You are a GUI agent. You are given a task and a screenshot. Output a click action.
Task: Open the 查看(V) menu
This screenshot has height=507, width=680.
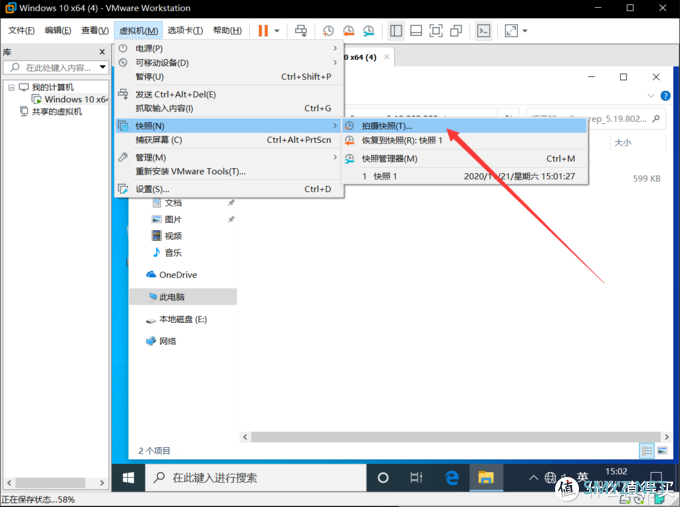pos(95,30)
